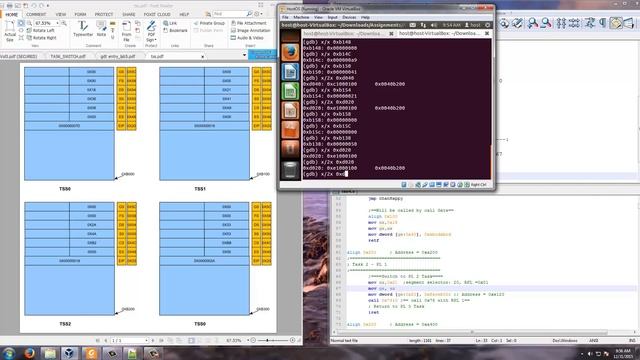The height and width of the screenshot is (360, 640).
Task: Click the Notepad++ zoom in toolbar icon
Action: 532,23
